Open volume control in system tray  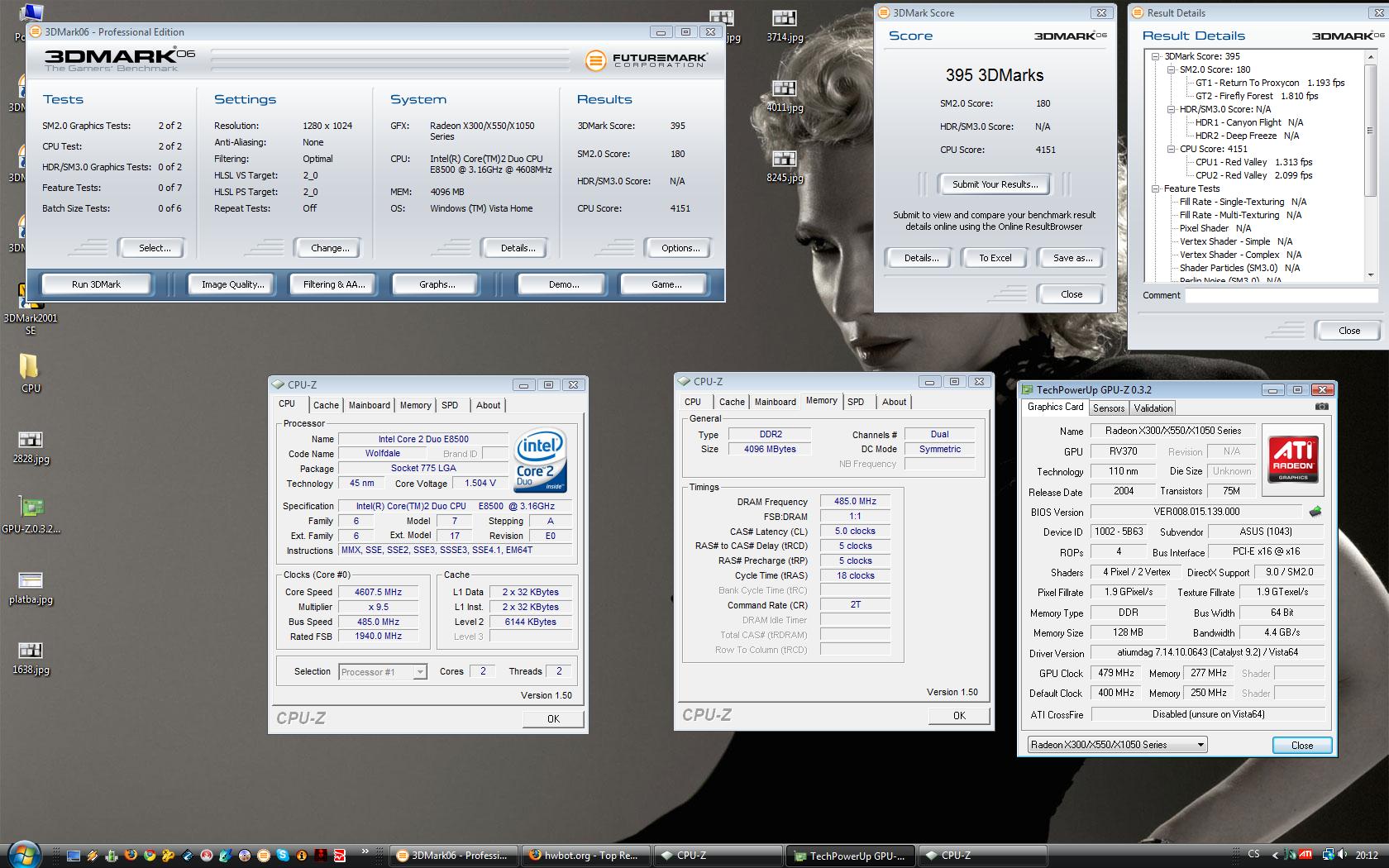pos(1342,855)
